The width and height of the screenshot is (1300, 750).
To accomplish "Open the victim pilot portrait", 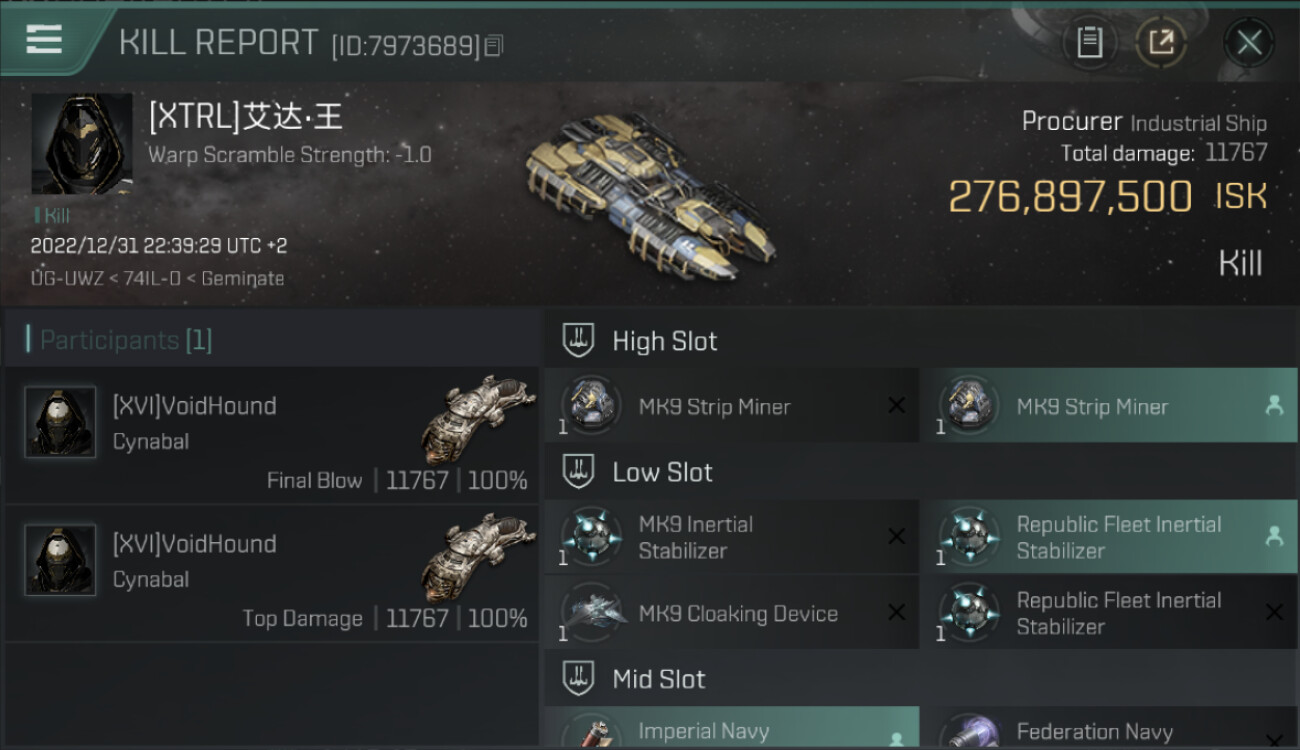I will (82, 144).
